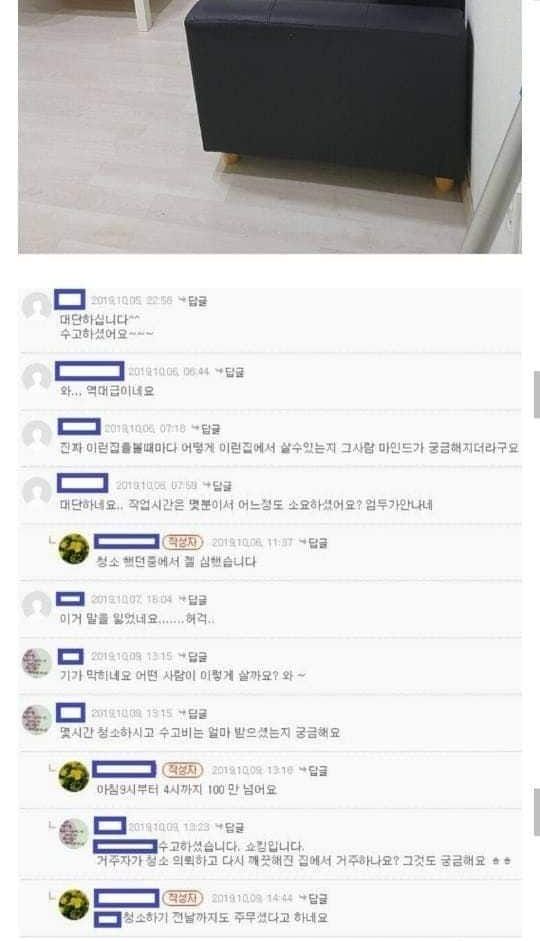
Task: Reply to the 2019.10.05 22:56 comment
Action: coord(193,301)
